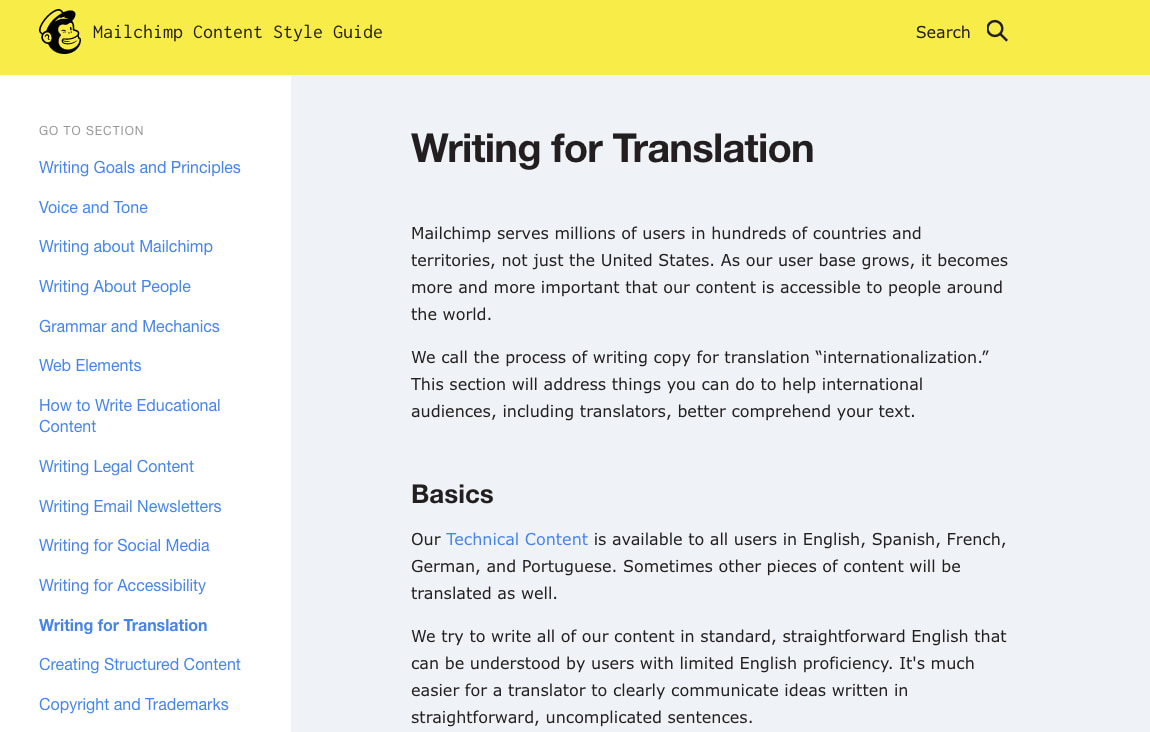Open Creating Structured Content
Image resolution: width=1150 pixels, height=732 pixels.
point(139,664)
